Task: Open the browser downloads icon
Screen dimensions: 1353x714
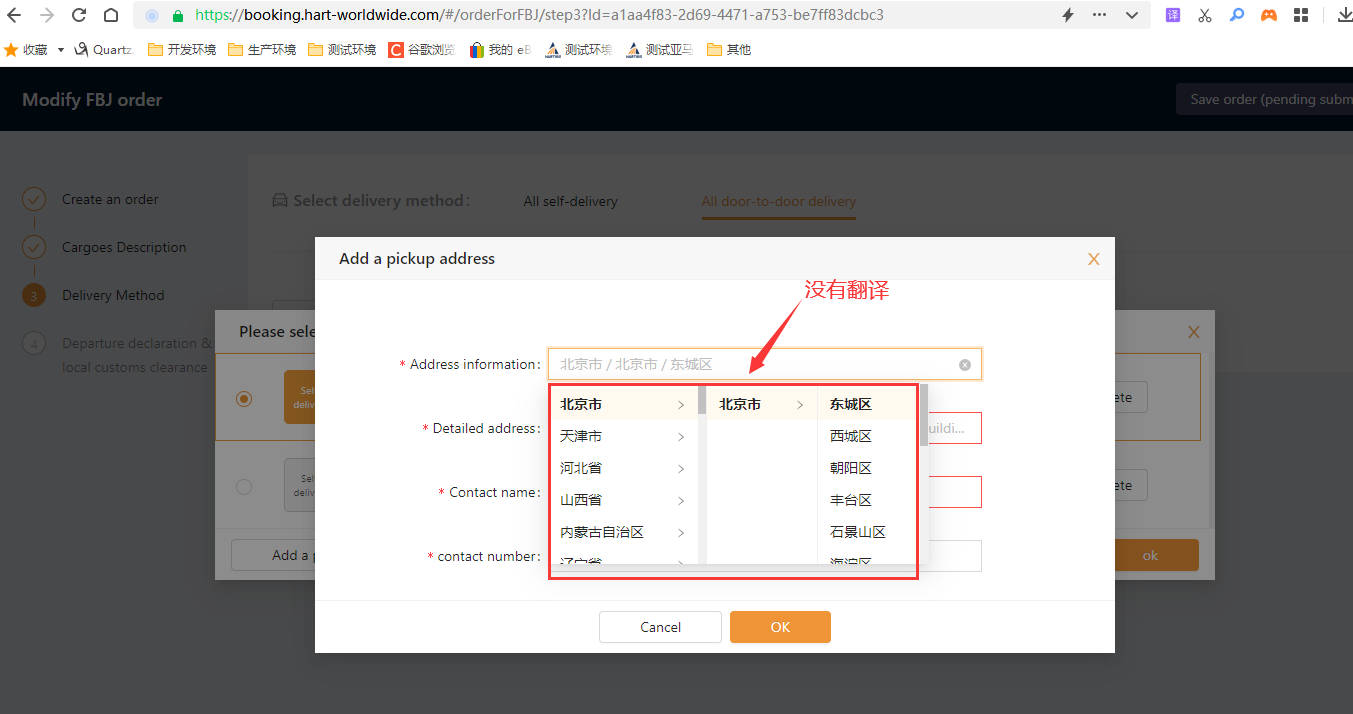Action: [x=1341, y=15]
